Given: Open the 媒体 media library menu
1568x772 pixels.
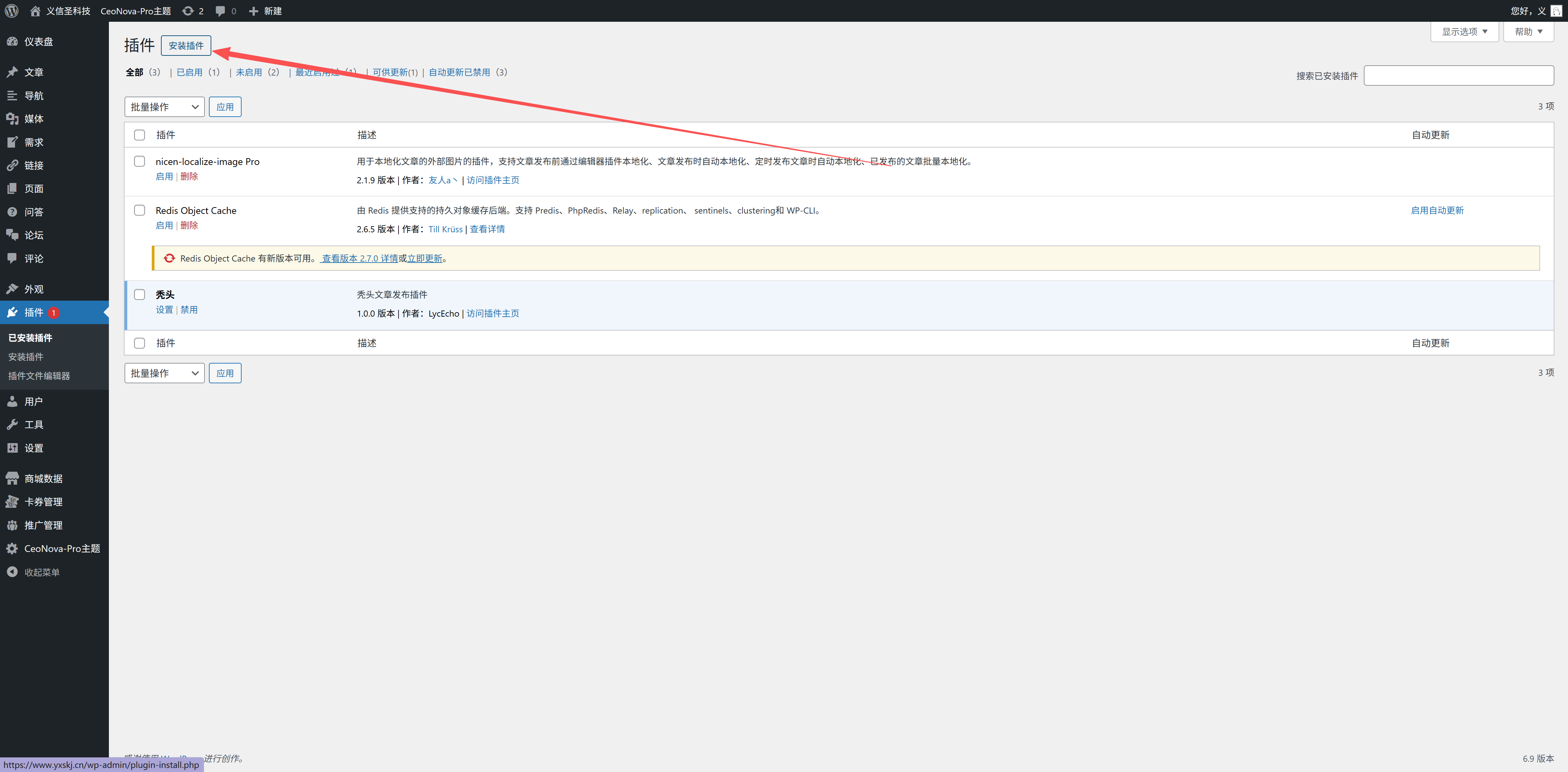Looking at the screenshot, I should click(x=33, y=119).
